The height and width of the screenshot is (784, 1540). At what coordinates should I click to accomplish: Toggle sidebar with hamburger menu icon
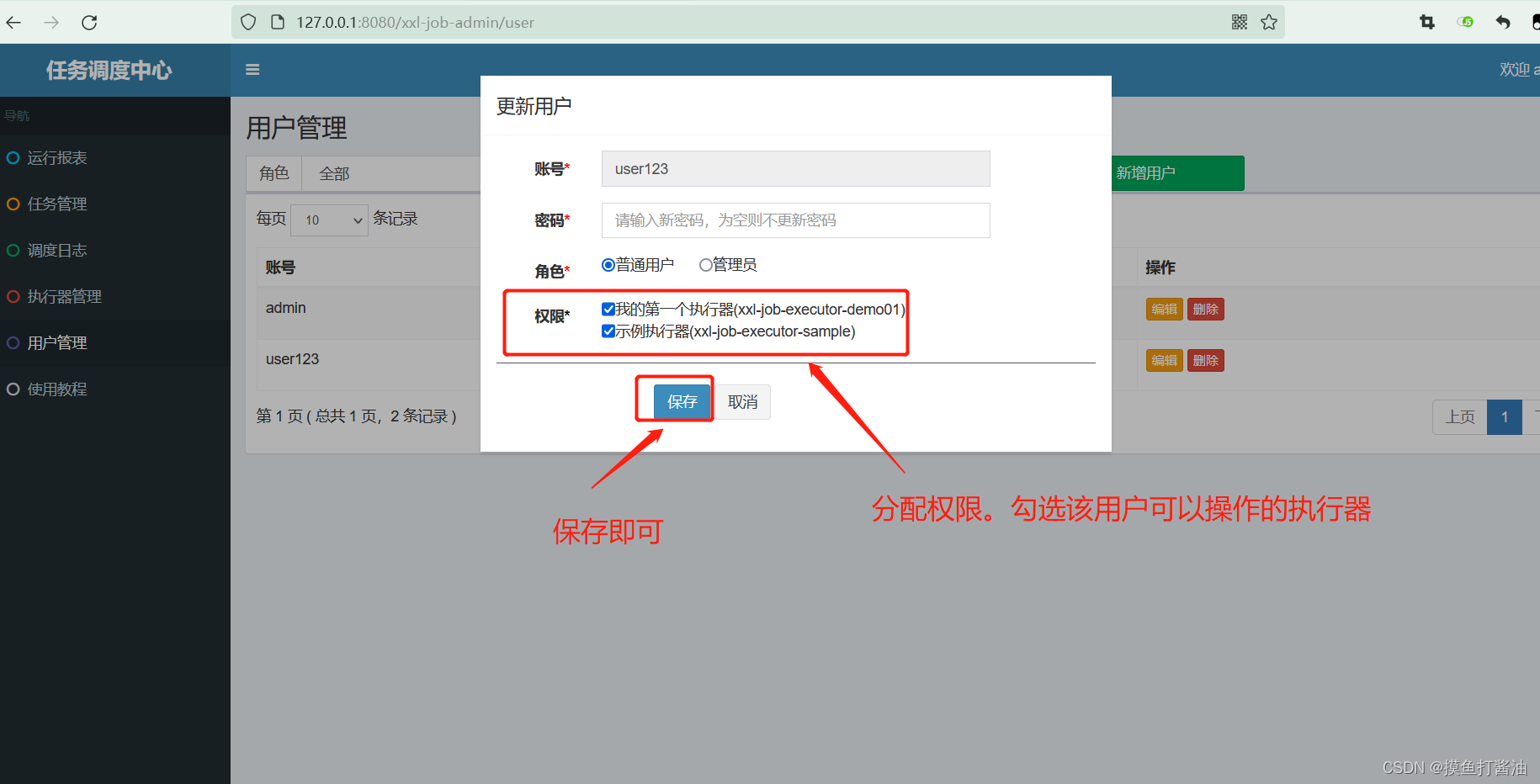(x=252, y=70)
